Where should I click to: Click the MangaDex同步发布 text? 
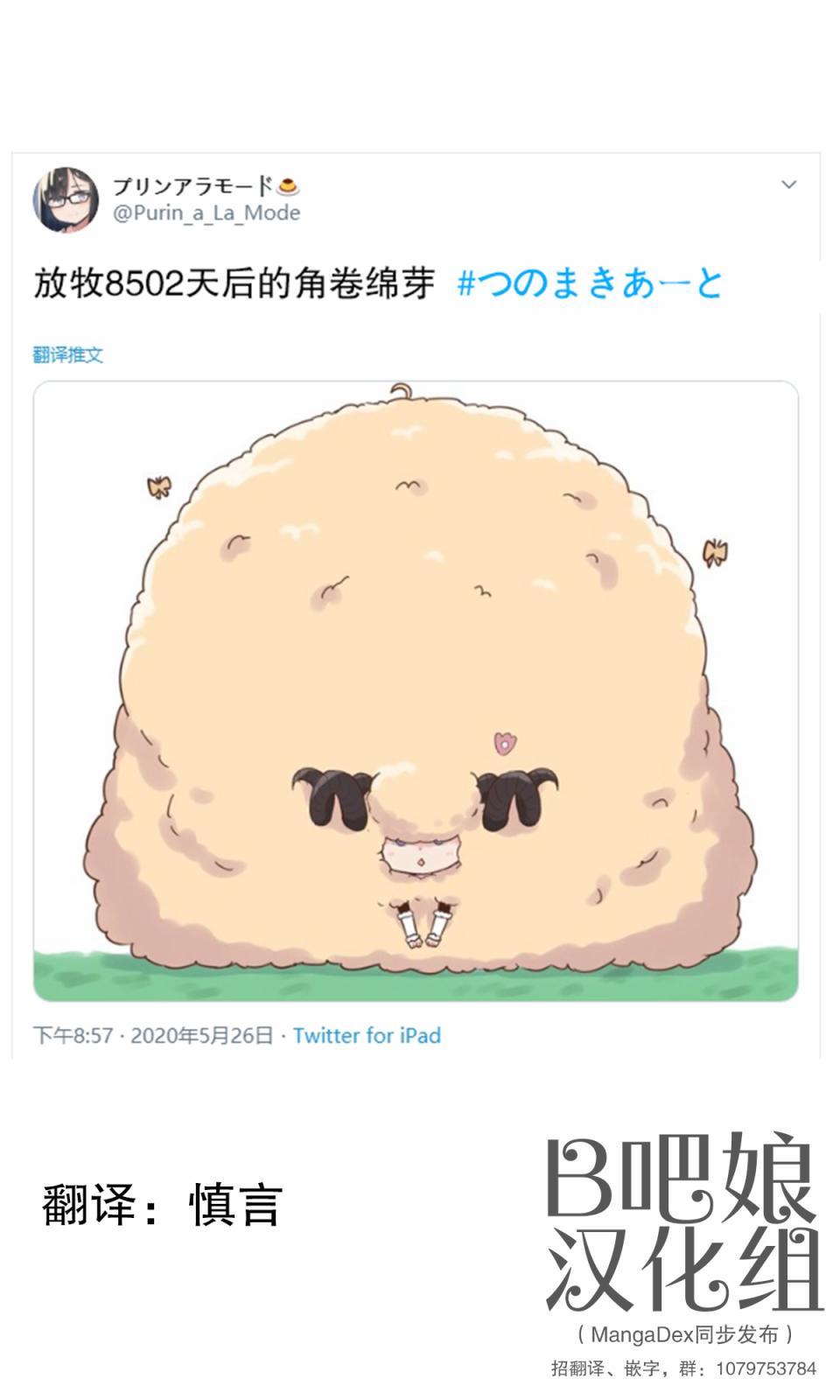tap(685, 1334)
